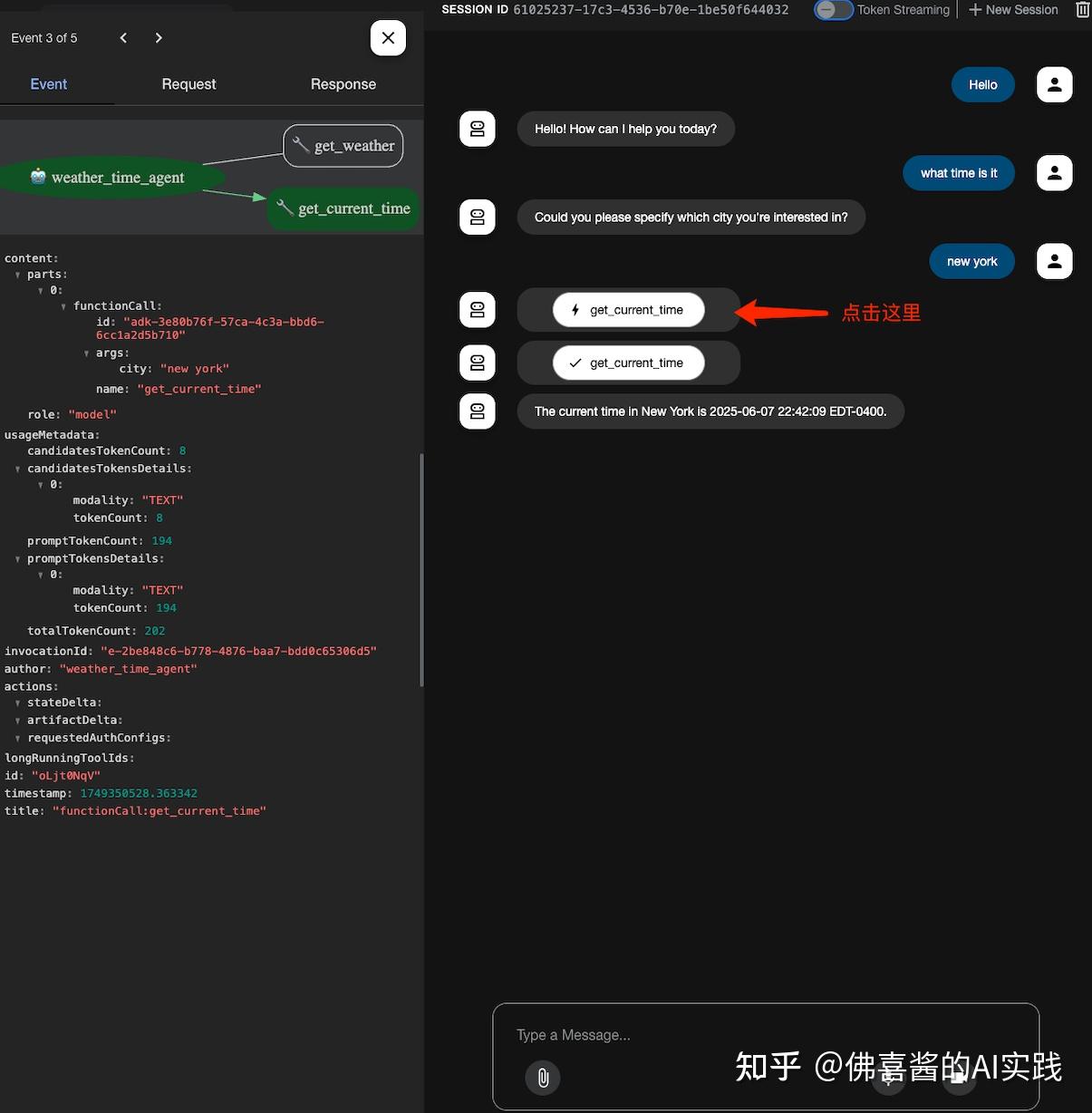Viewport: 1092px width, 1113px height.
Task: Collapse the parts tree node
Action: point(16,274)
